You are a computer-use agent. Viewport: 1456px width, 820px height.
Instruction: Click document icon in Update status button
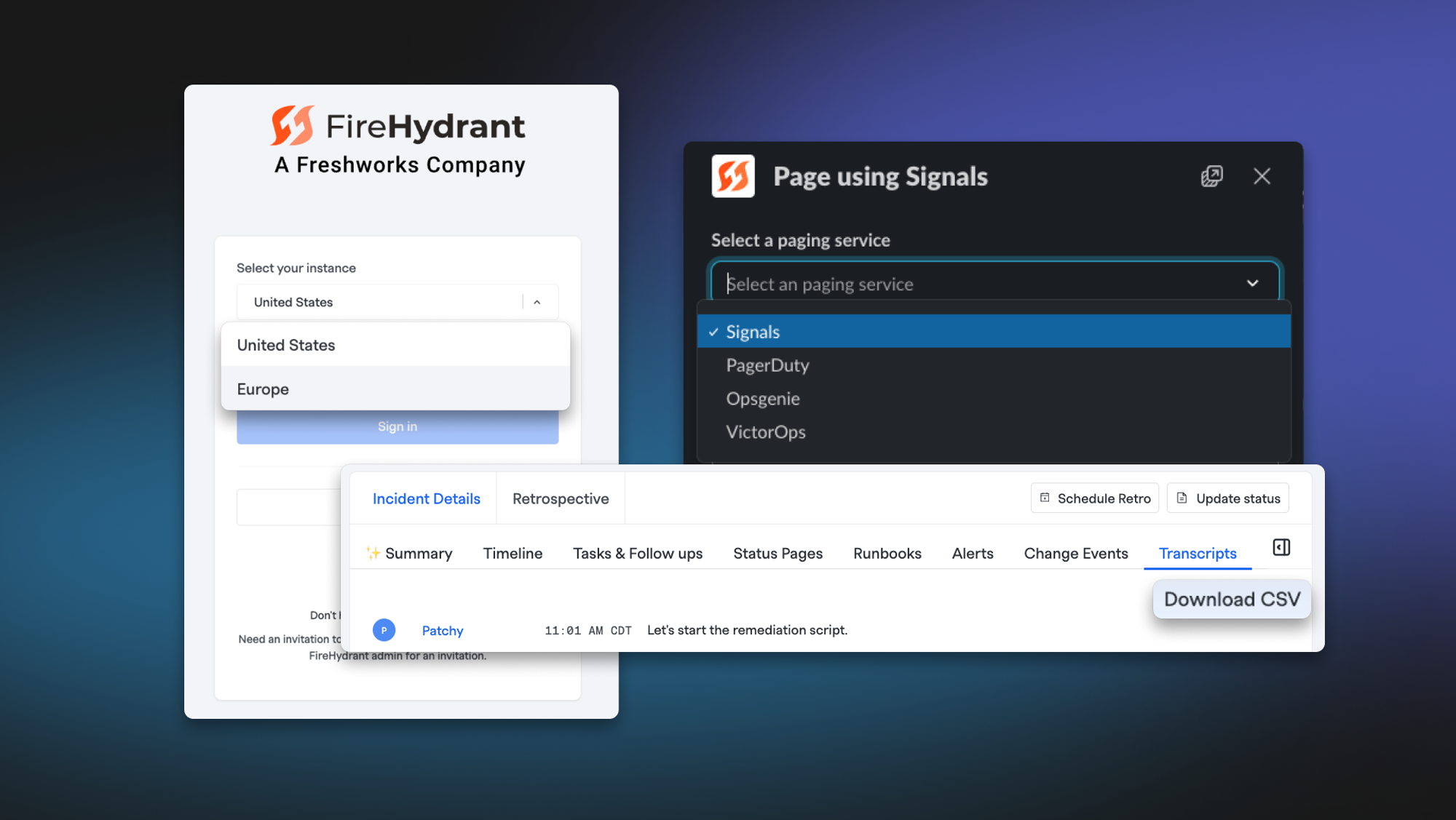(x=1182, y=498)
